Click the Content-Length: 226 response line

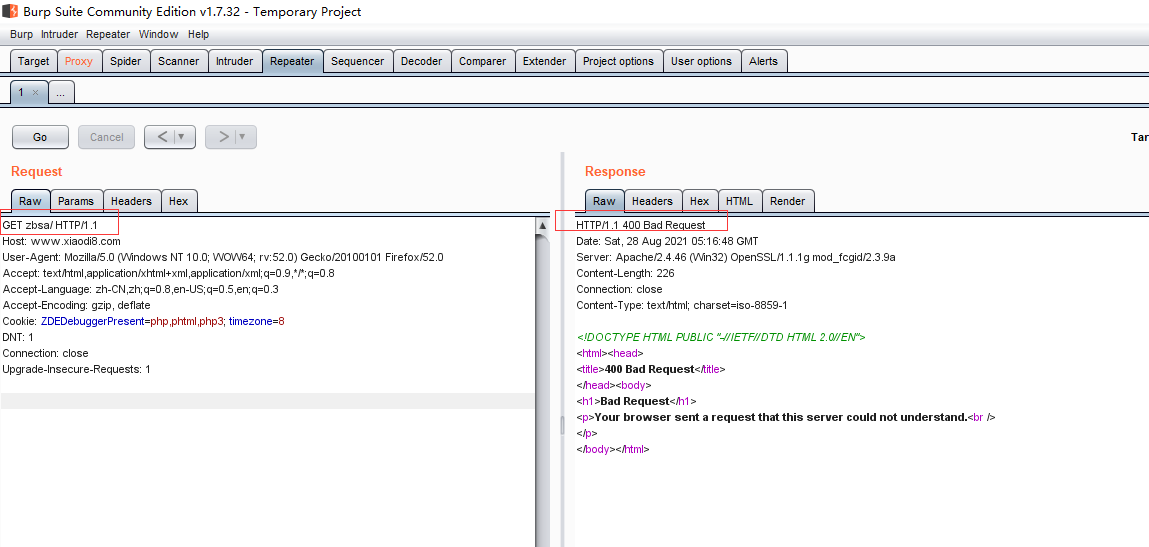(625, 274)
